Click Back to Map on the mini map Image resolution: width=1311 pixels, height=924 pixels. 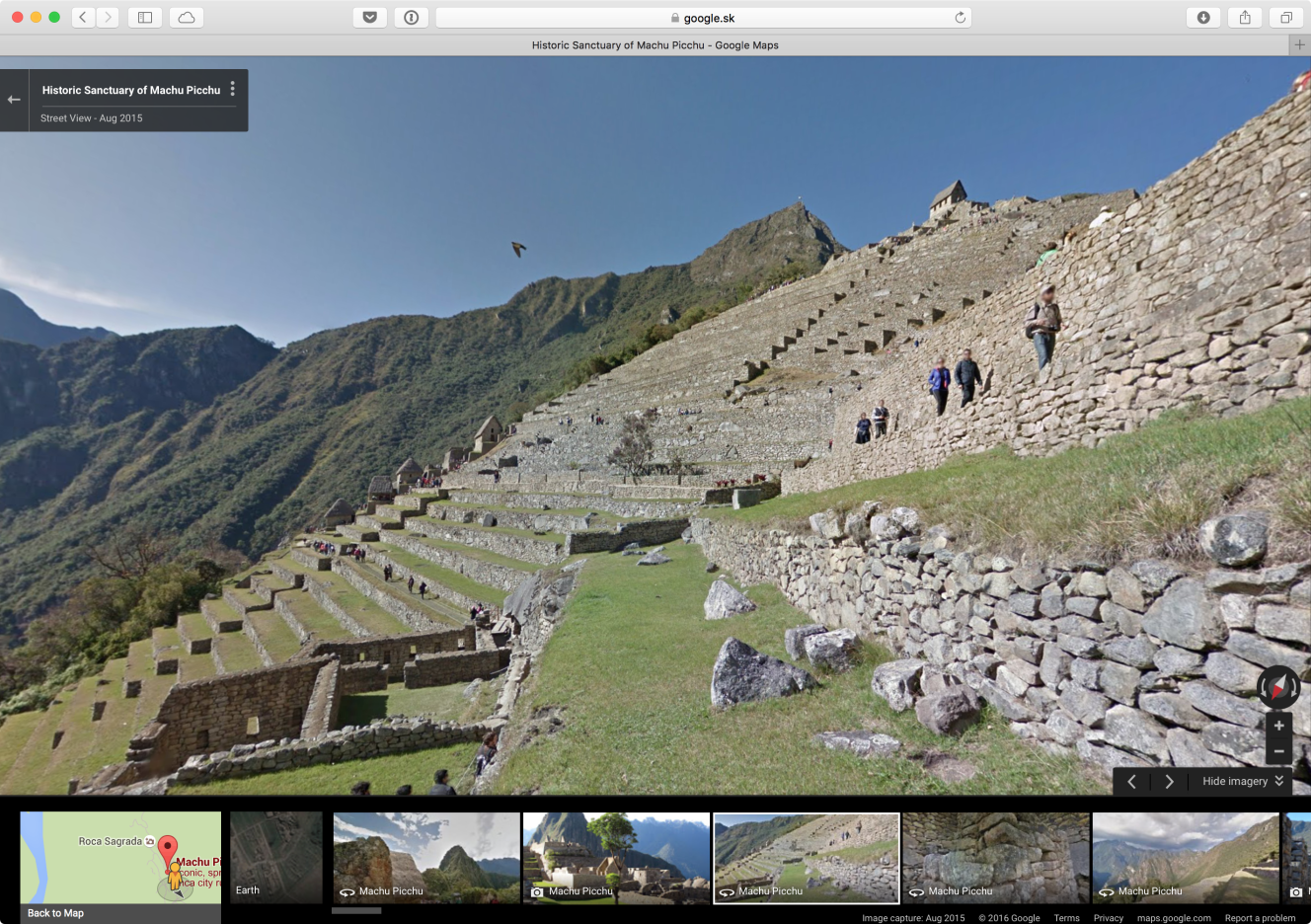coord(56,913)
